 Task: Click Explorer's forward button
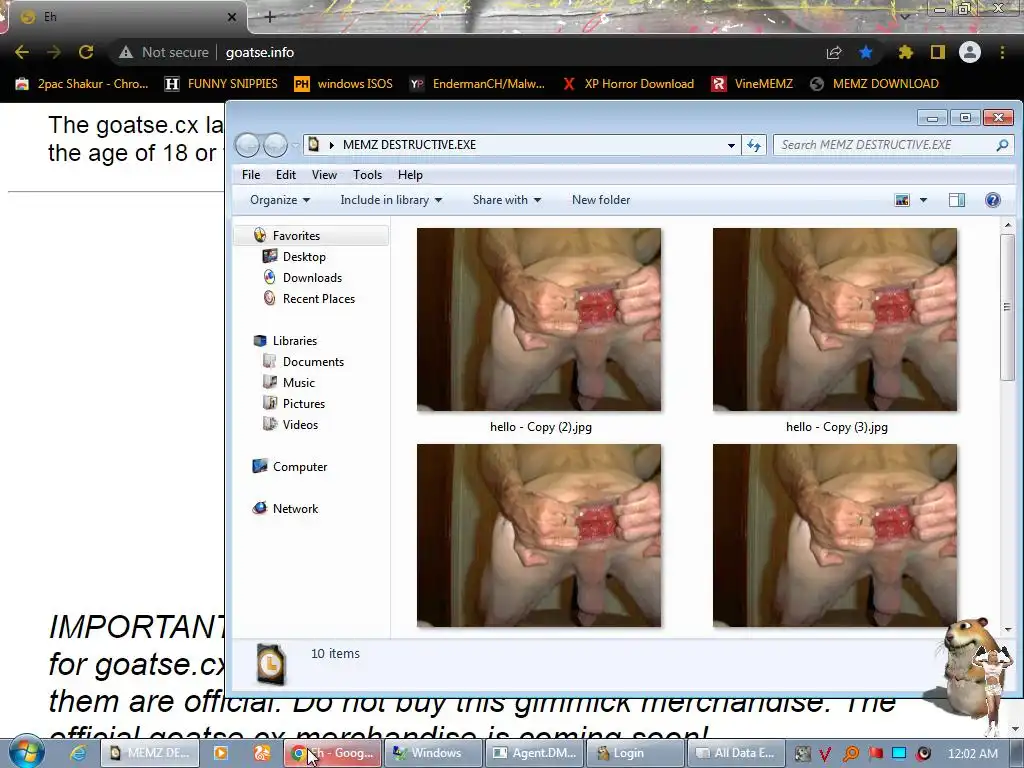pos(275,145)
